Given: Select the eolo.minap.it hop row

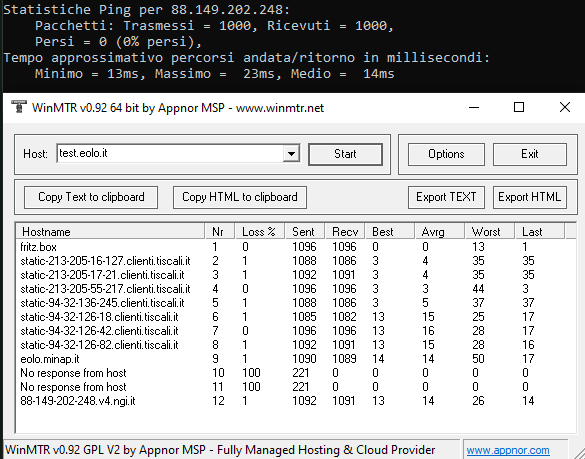Looking at the screenshot, I should tap(295, 359).
